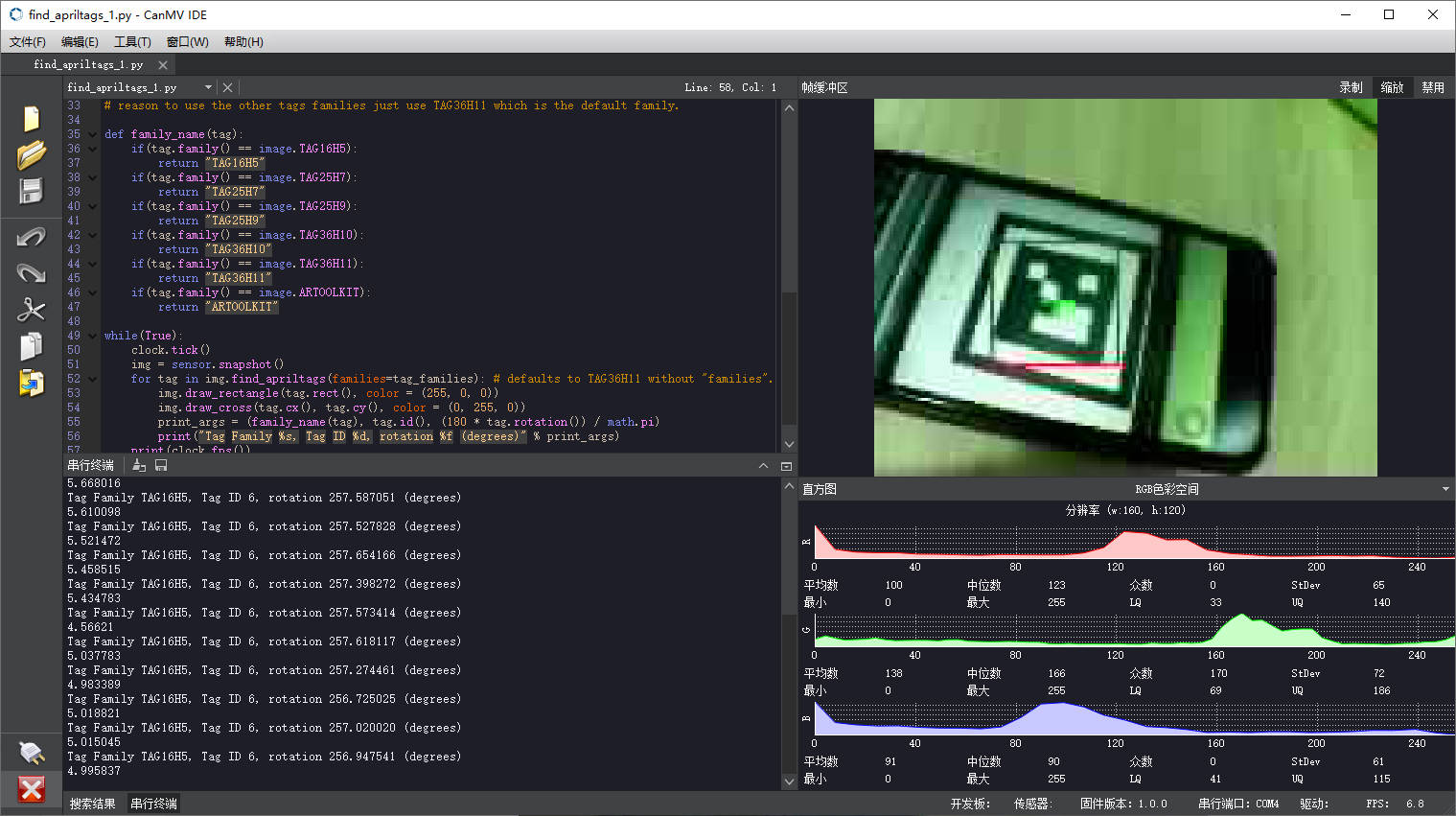
Task: Click the Line: 58, Col: 1 indicator
Action: (x=730, y=87)
